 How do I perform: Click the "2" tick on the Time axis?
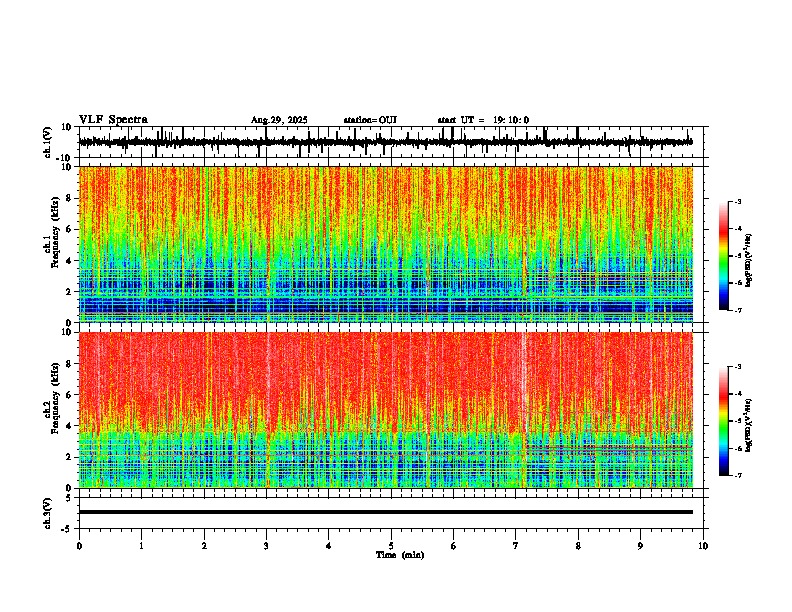click(x=204, y=546)
